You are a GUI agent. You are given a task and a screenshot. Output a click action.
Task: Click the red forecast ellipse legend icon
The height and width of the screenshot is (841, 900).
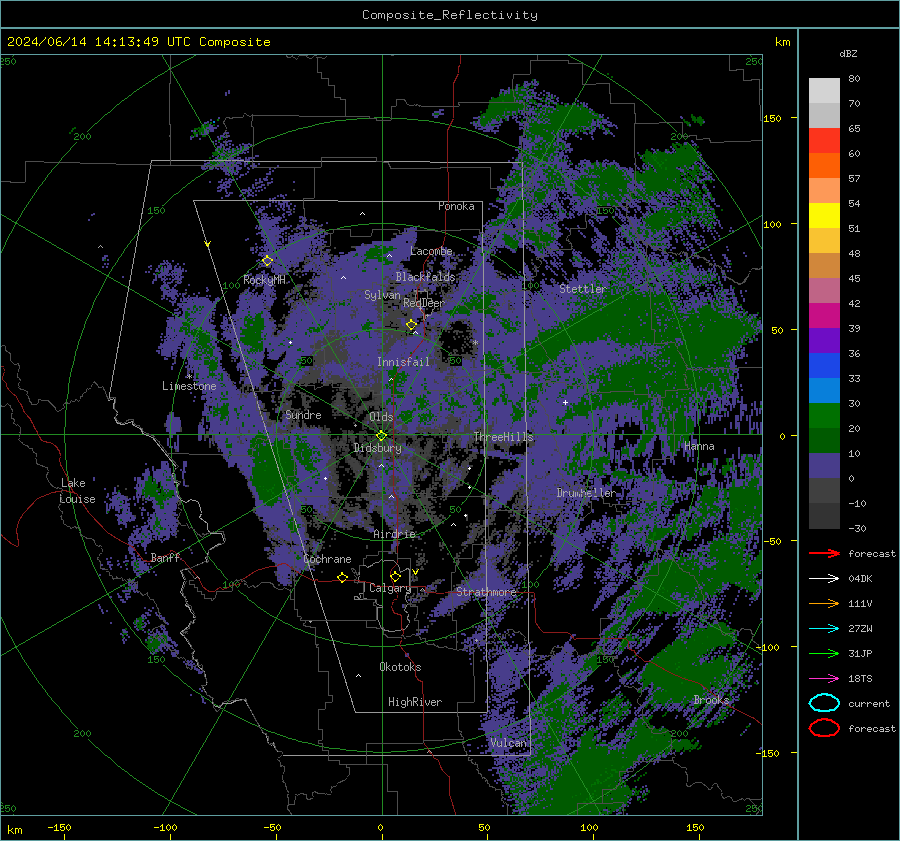pyautogui.click(x=824, y=728)
